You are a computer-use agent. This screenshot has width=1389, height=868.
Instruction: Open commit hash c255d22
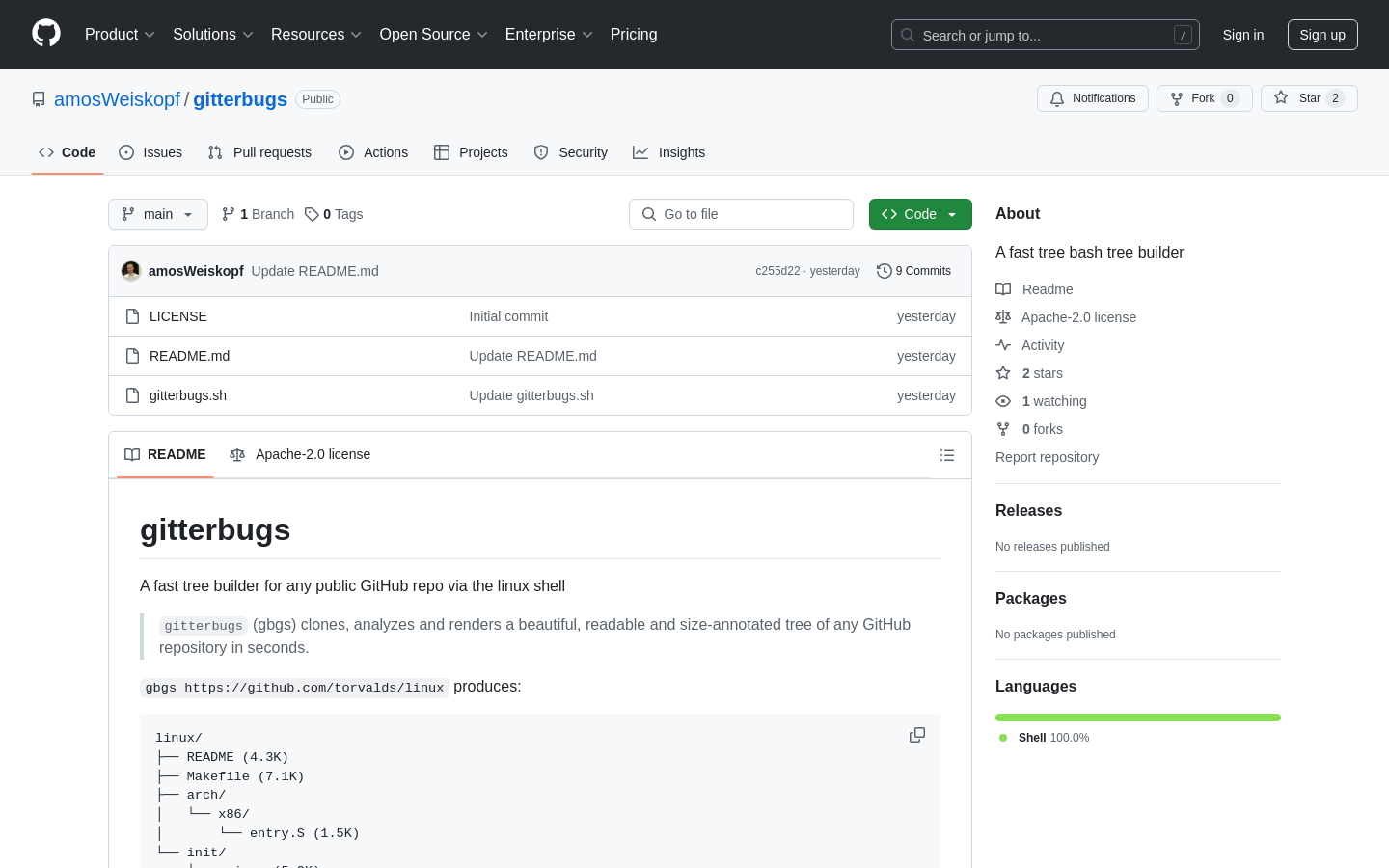pyautogui.click(x=777, y=271)
